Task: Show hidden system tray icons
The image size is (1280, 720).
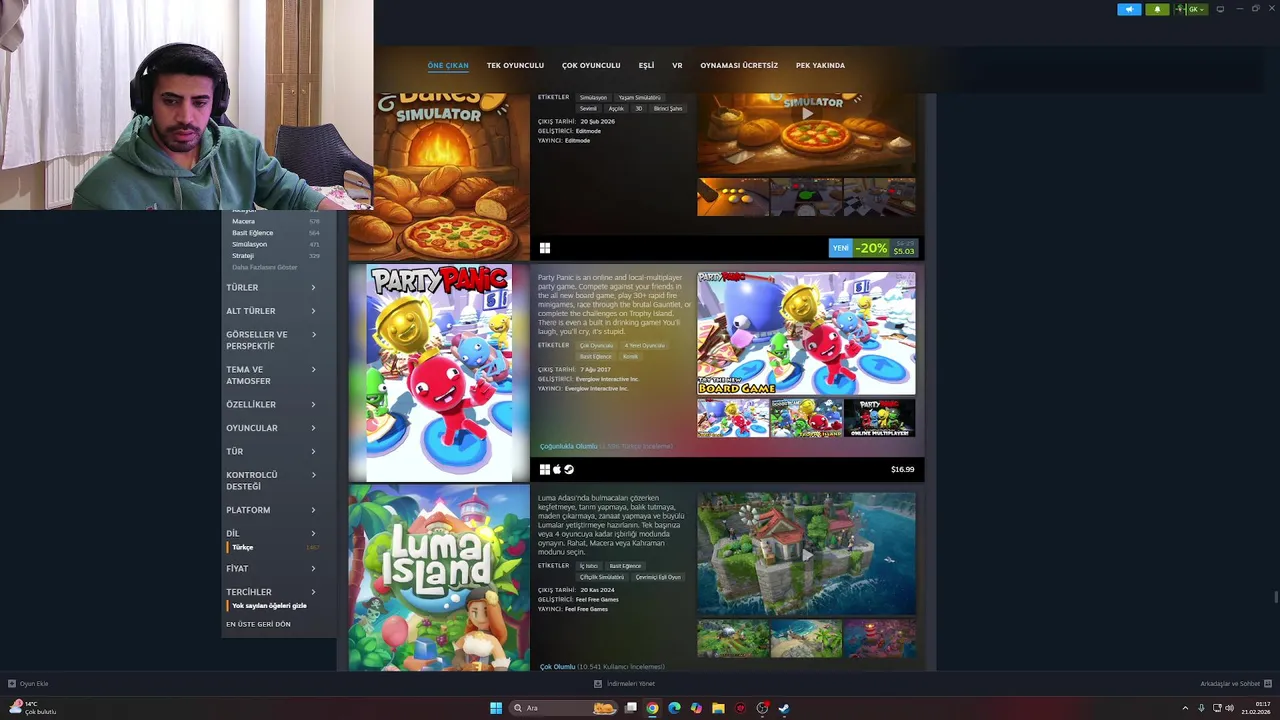Action: click(x=1185, y=708)
